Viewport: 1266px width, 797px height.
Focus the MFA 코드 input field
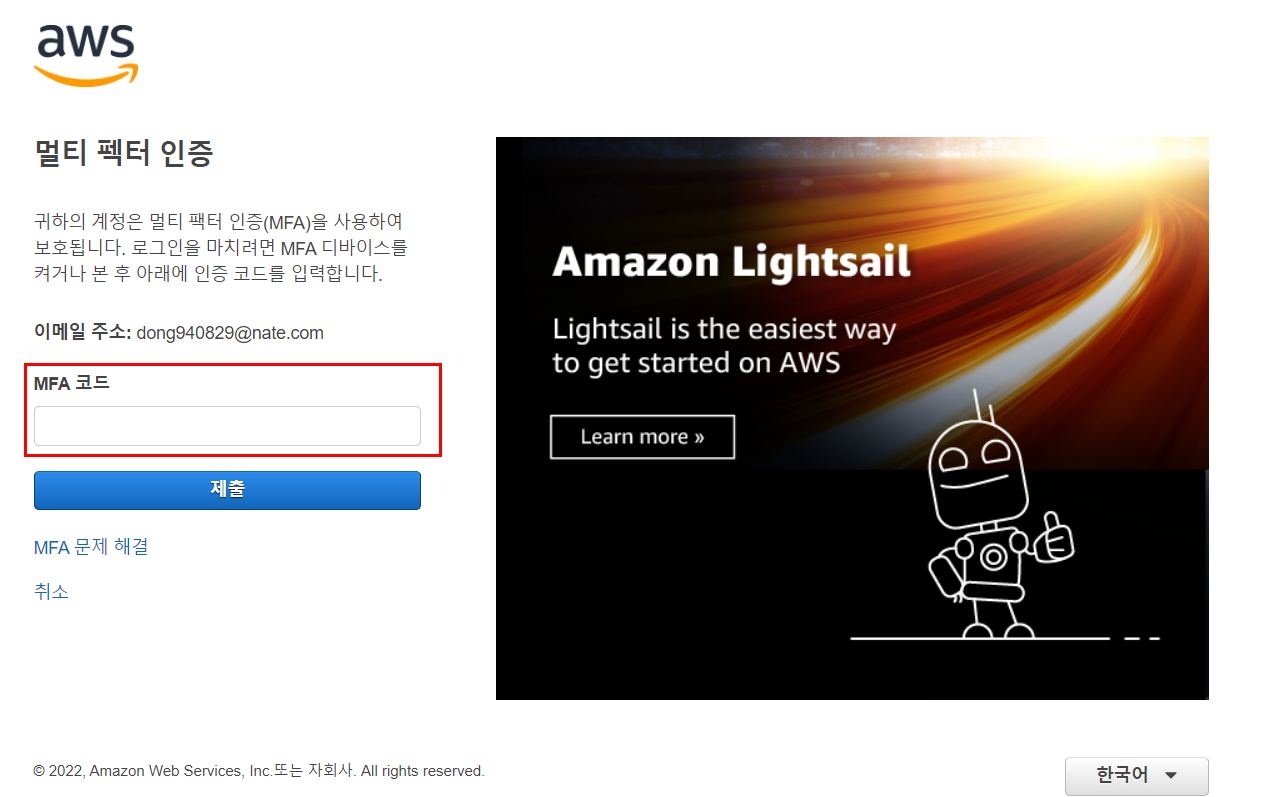(227, 426)
